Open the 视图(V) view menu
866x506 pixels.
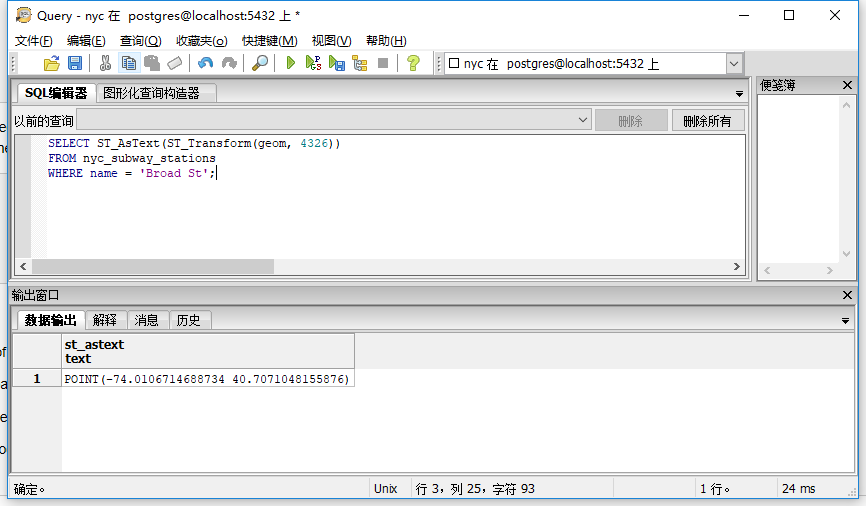[x=331, y=41]
